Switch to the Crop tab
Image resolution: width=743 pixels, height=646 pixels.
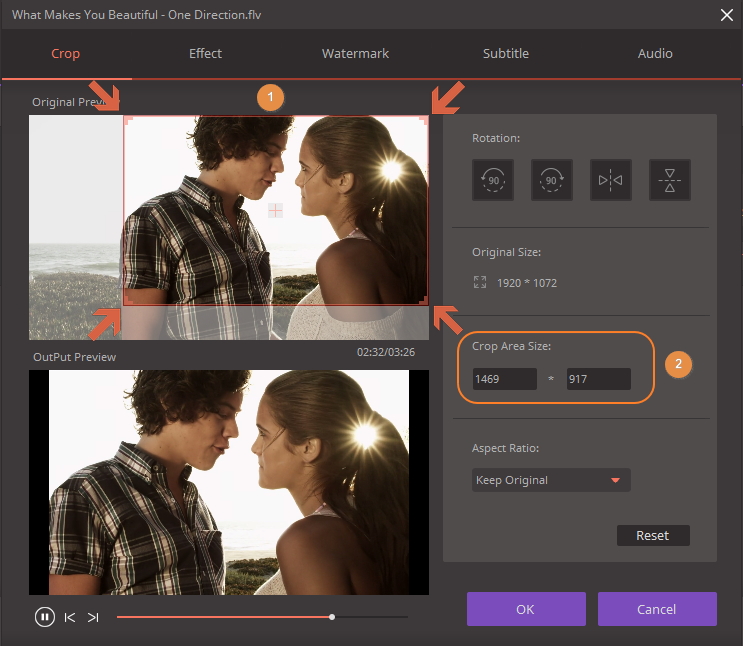tap(65, 54)
